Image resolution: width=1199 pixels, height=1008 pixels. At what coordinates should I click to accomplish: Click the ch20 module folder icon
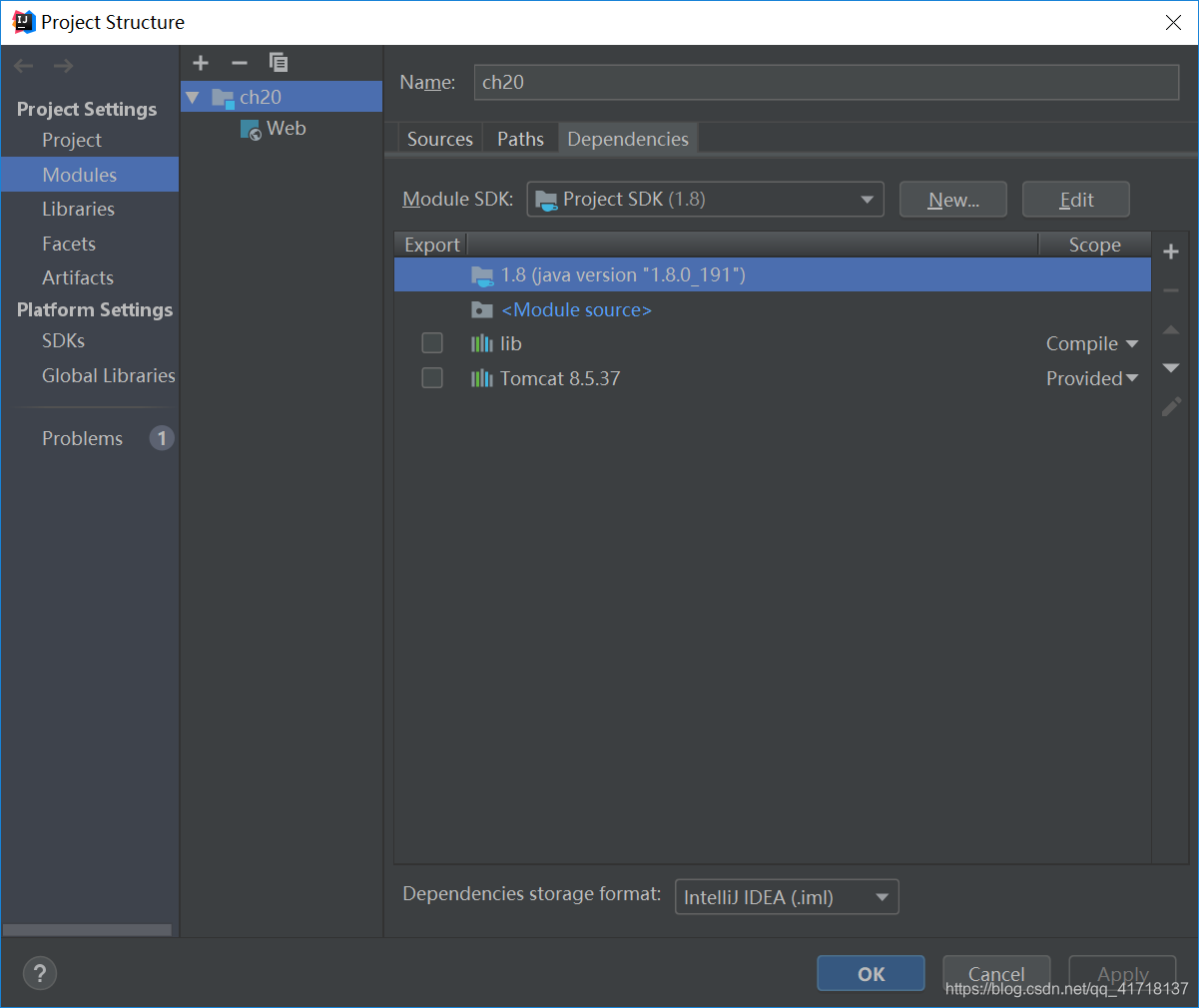223,98
